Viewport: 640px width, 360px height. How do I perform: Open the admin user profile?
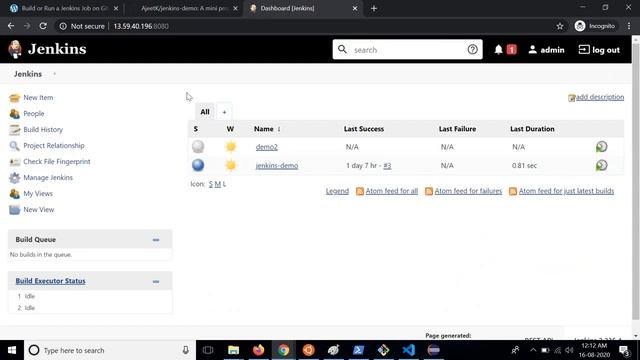[547, 50]
